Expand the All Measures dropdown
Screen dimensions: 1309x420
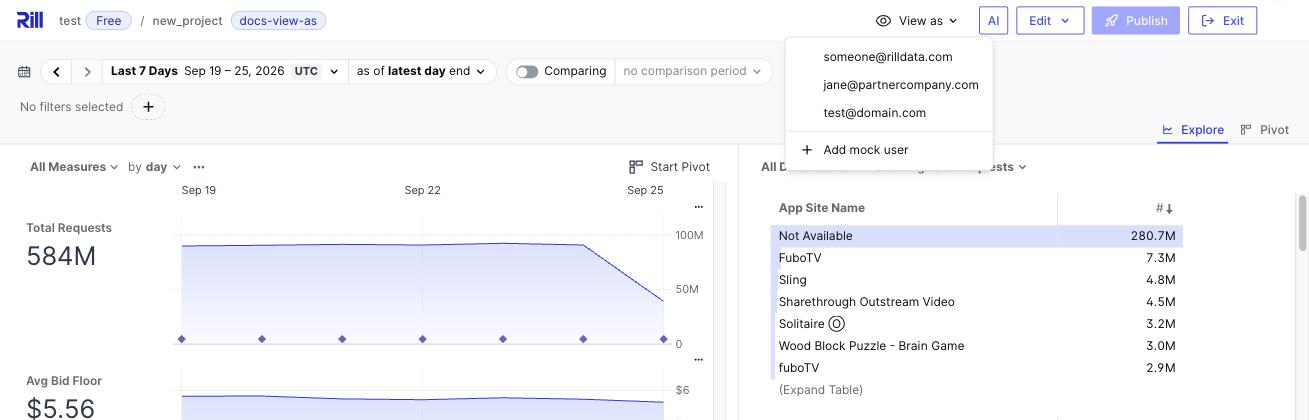74,167
